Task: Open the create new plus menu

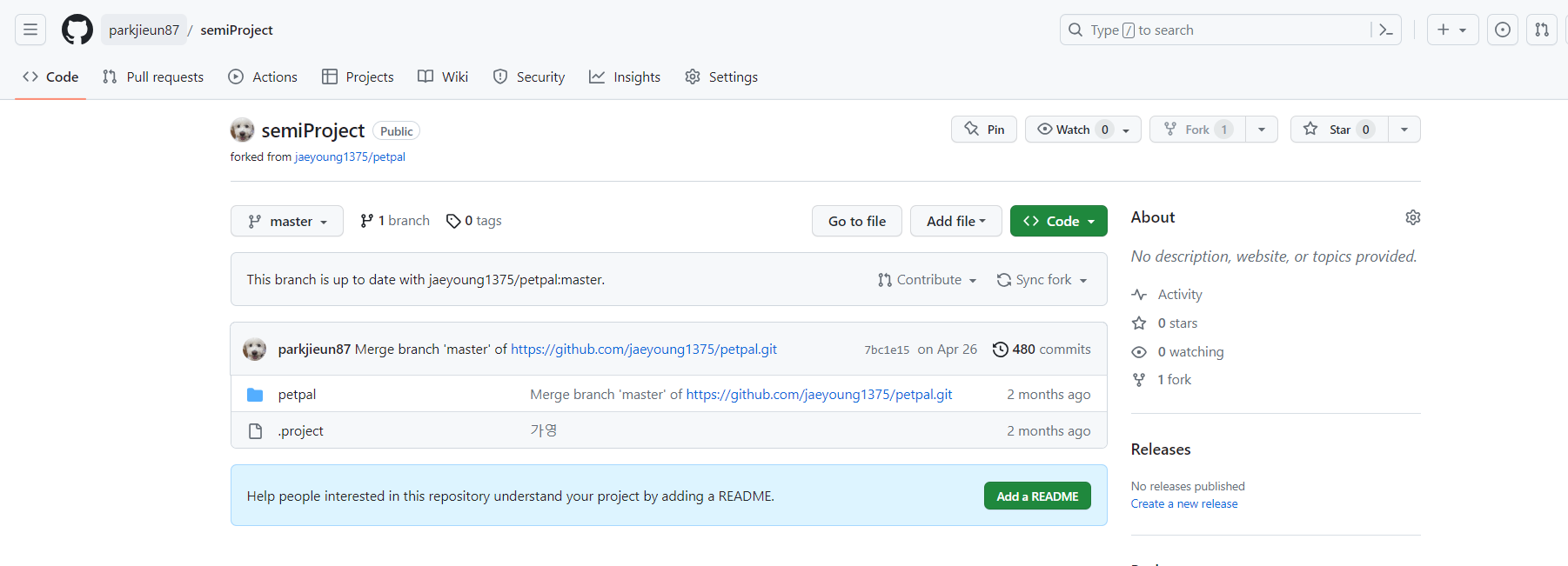Action: (1452, 30)
